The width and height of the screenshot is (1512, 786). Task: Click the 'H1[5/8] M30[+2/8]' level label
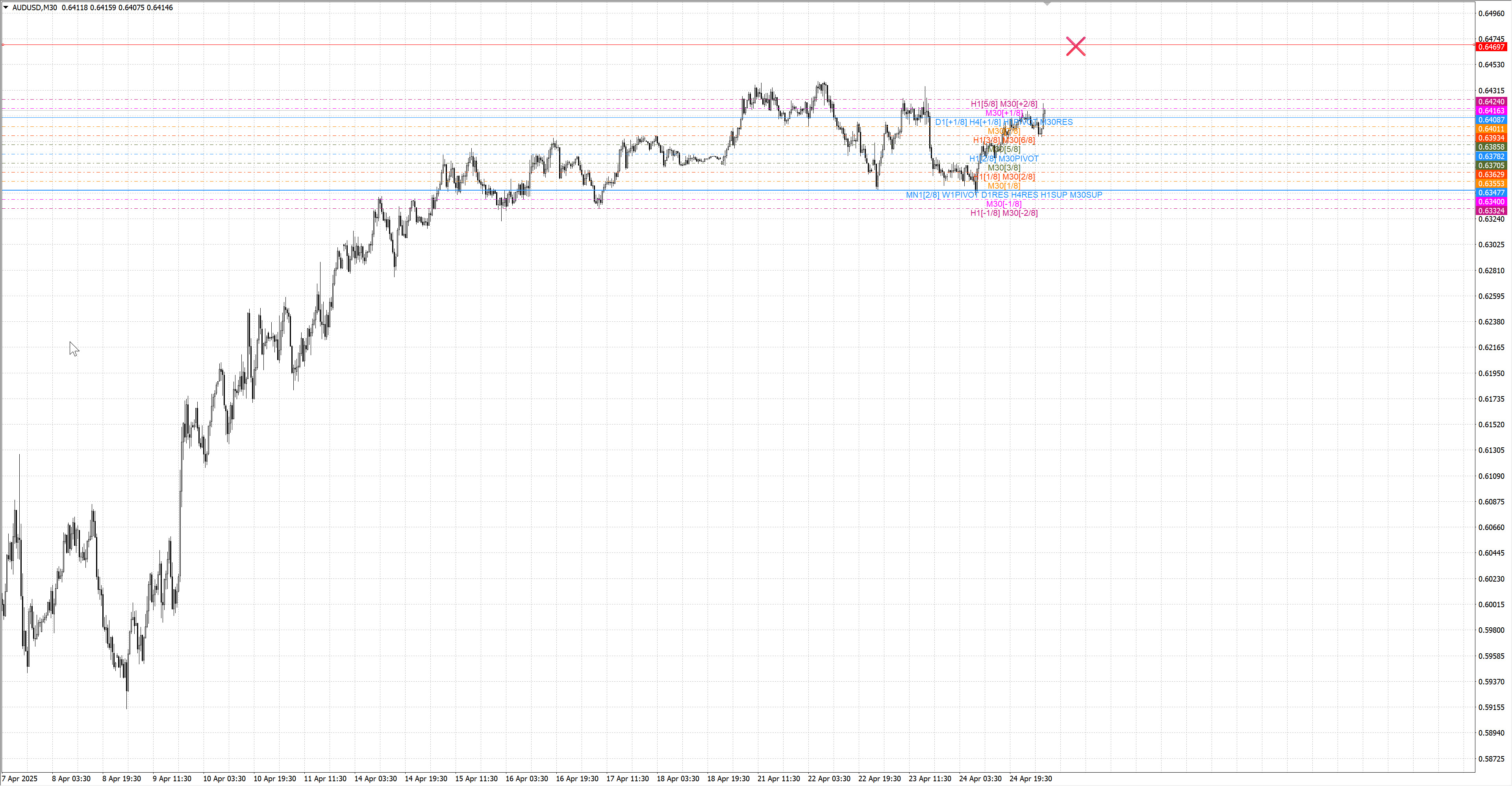coord(1004,104)
